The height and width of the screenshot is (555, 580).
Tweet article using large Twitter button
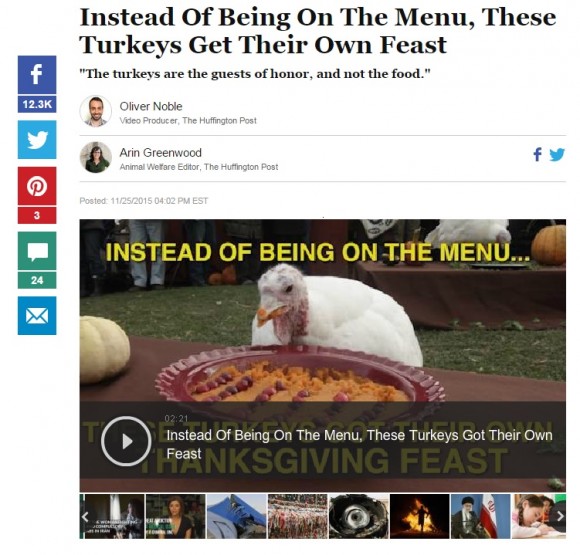tap(37, 139)
